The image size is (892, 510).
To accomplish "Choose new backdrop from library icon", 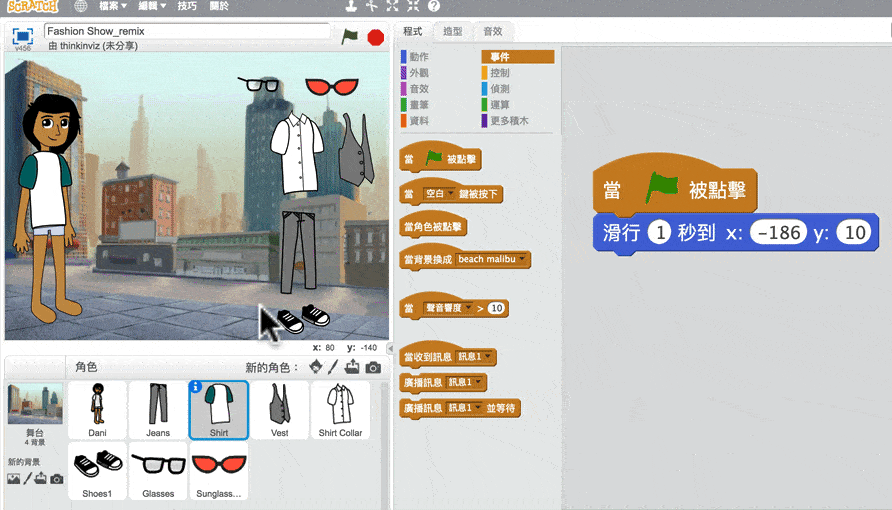I will (14, 479).
